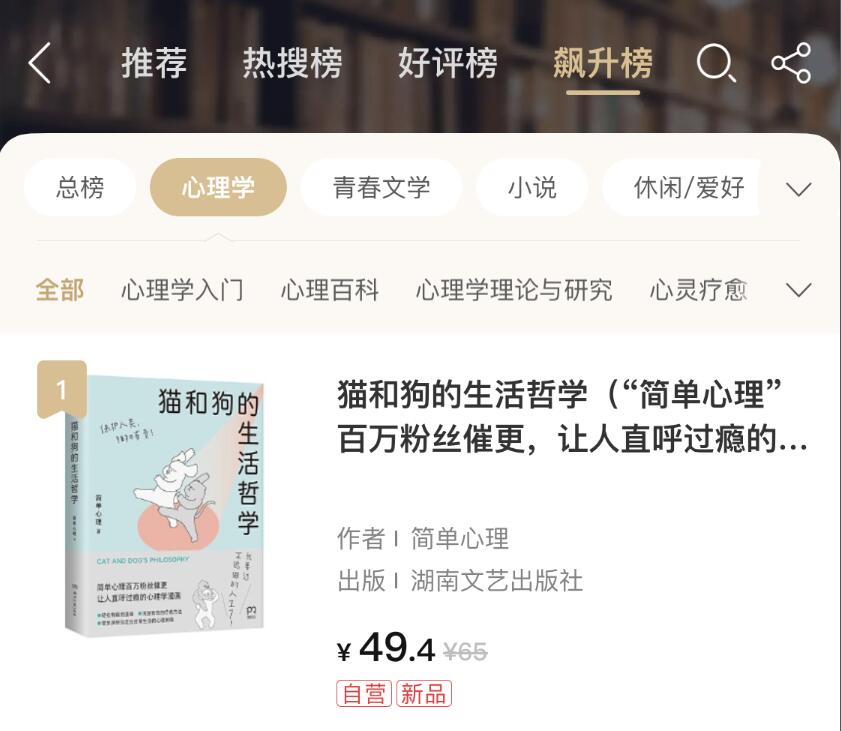Viewport: 841px width, 731px height.
Task: Switch to the 推荐 tab
Action: click(x=154, y=63)
